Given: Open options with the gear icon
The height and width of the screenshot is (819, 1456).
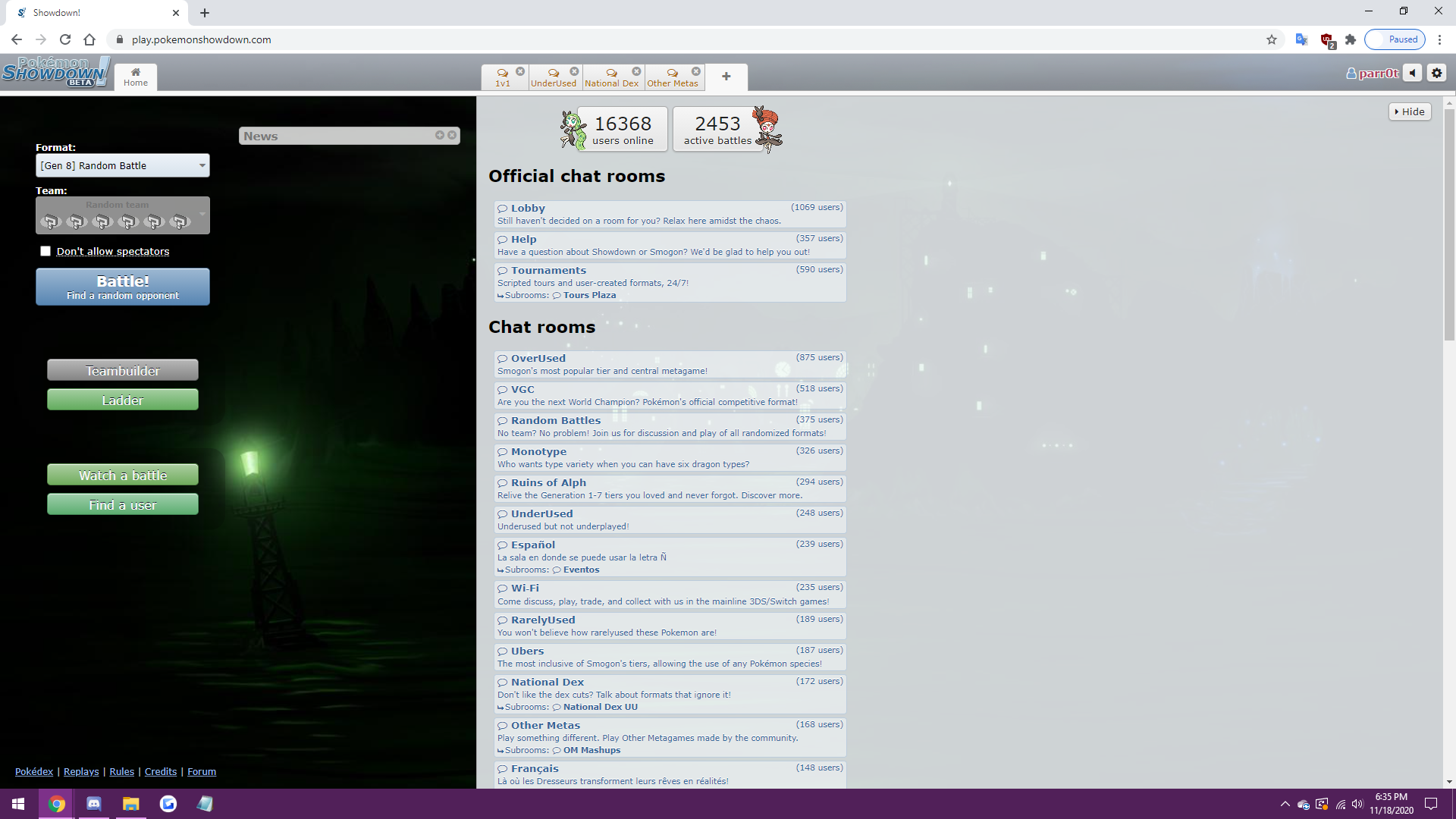Looking at the screenshot, I should (x=1436, y=73).
